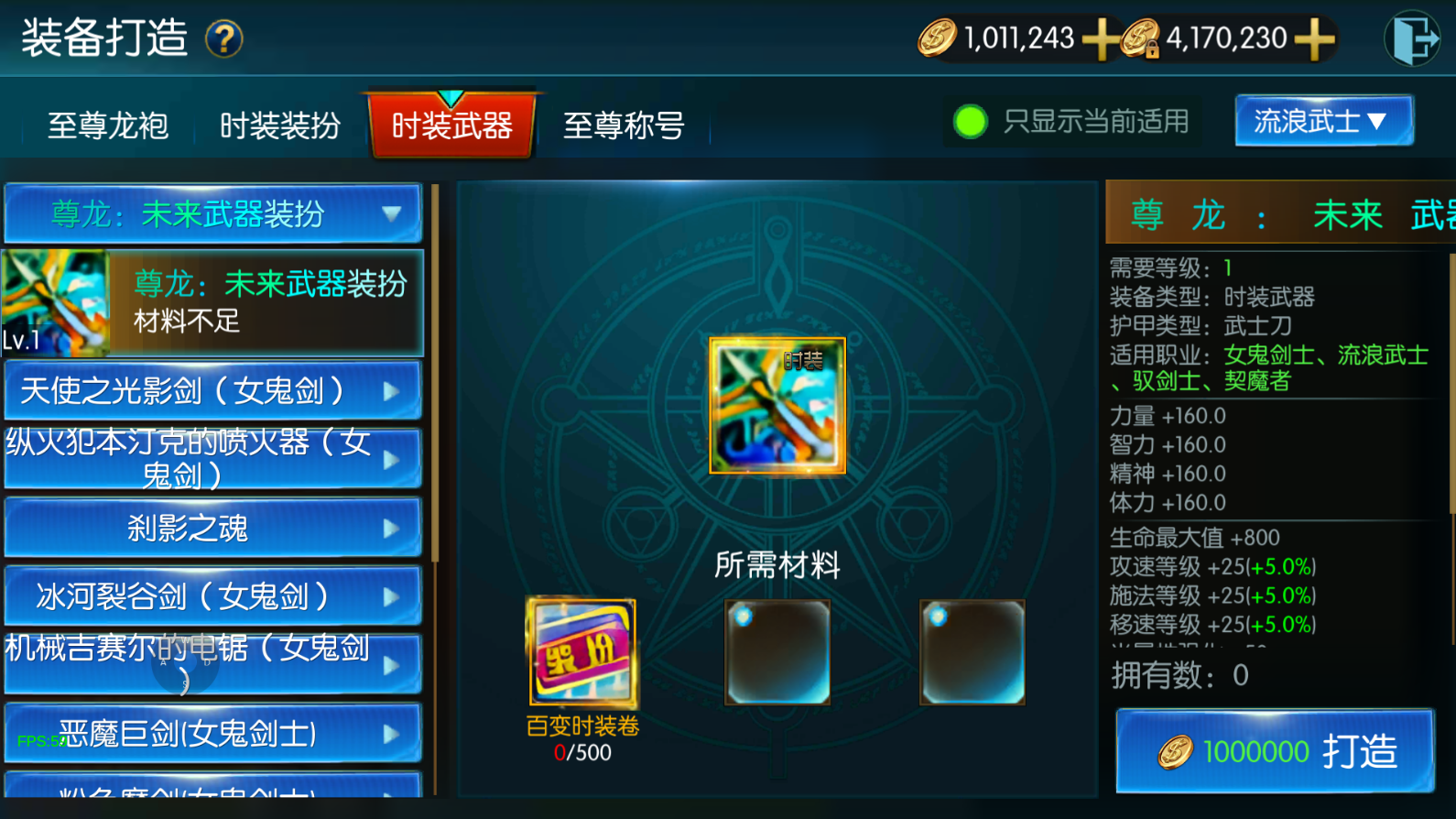1456x819 pixels.
Task: Add gold coins with first plus icon
Action: click(x=1100, y=38)
